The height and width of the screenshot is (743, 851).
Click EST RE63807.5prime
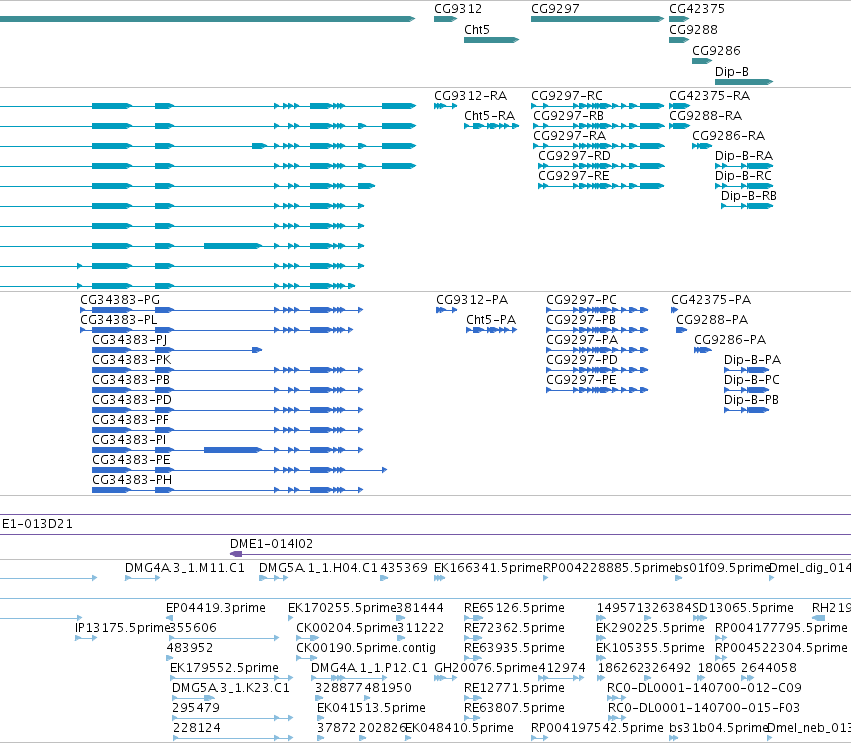[514, 708]
